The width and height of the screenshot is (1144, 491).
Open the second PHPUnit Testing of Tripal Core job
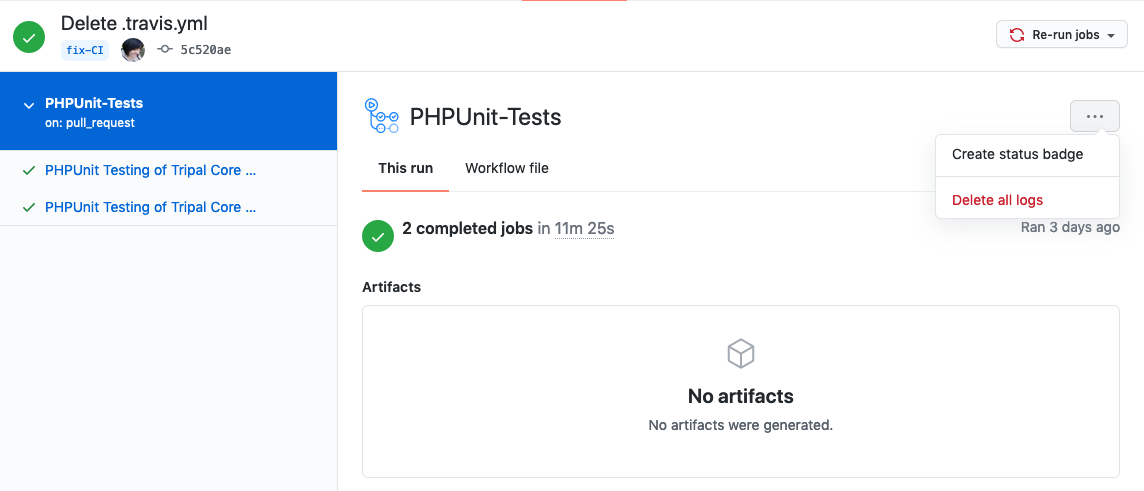pos(150,207)
